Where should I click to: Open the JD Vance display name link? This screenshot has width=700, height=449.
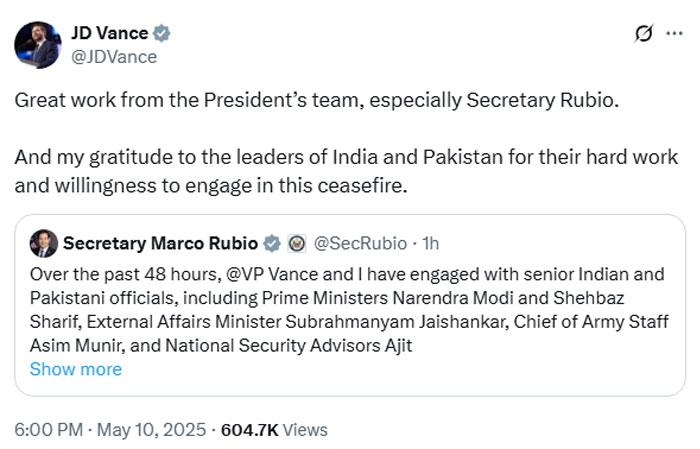click(x=110, y=33)
